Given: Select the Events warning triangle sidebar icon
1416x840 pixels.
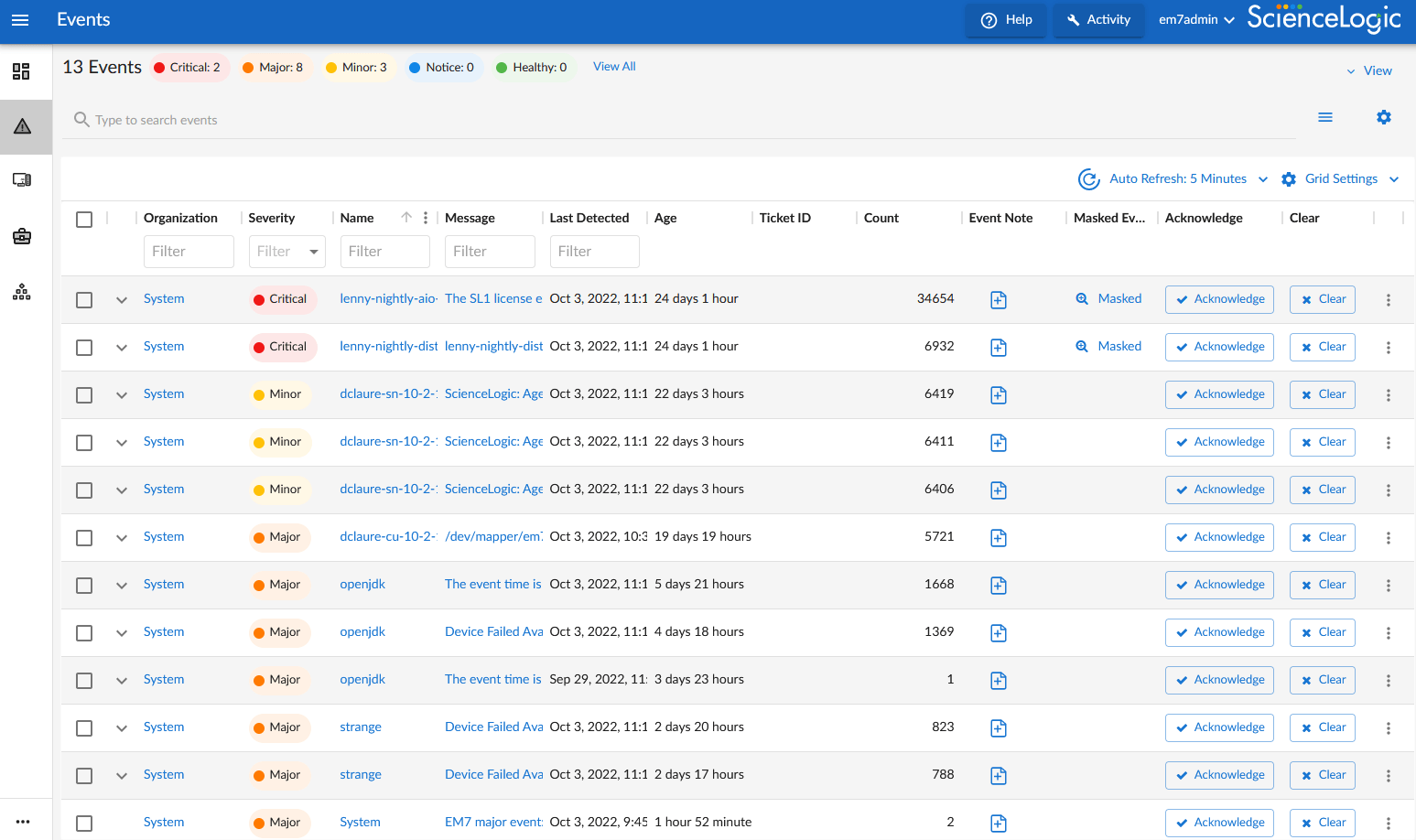Looking at the screenshot, I should tap(23, 126).
